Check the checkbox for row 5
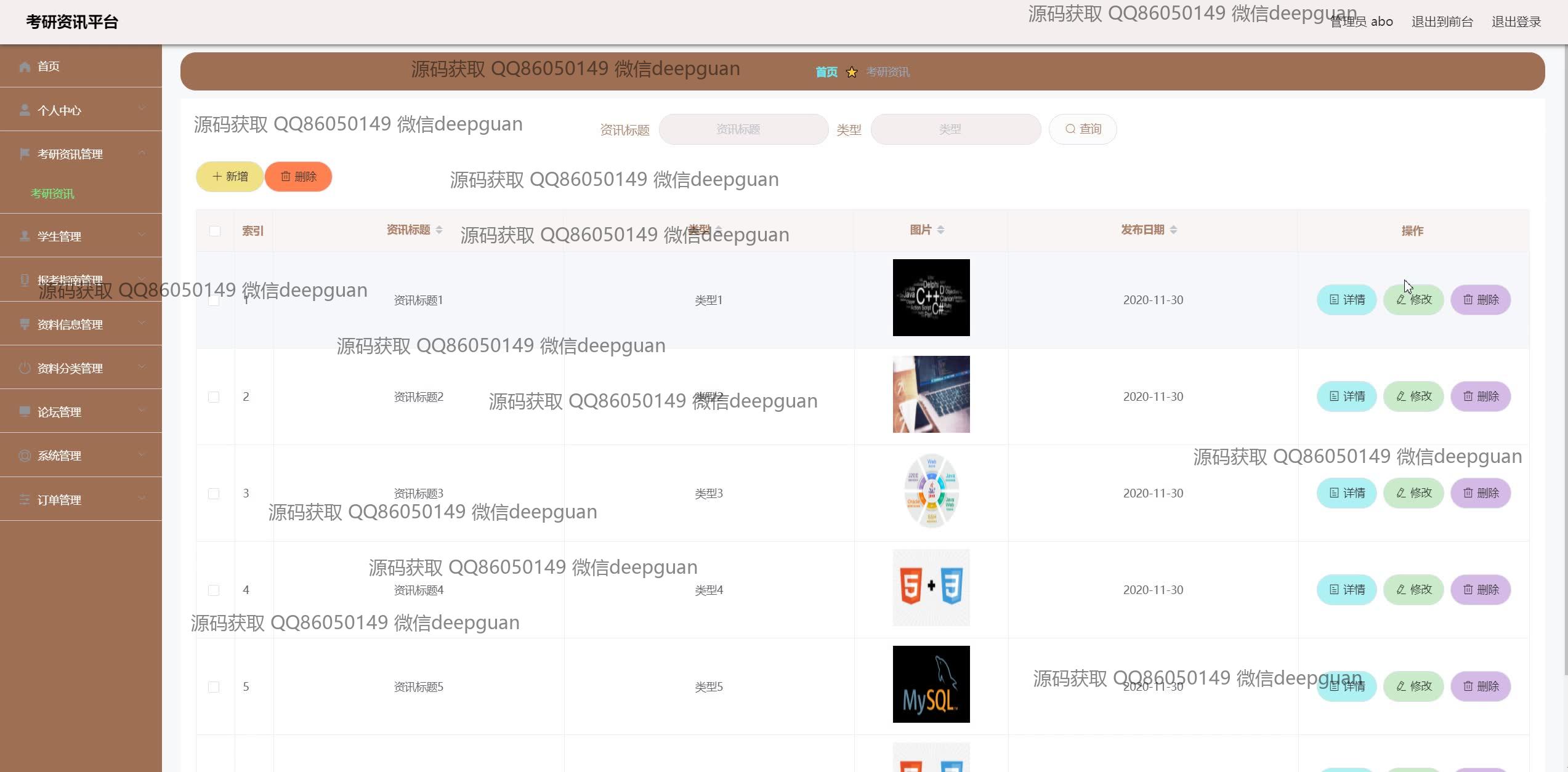This screenshot has width=1568, height=772. click(214, 687)
